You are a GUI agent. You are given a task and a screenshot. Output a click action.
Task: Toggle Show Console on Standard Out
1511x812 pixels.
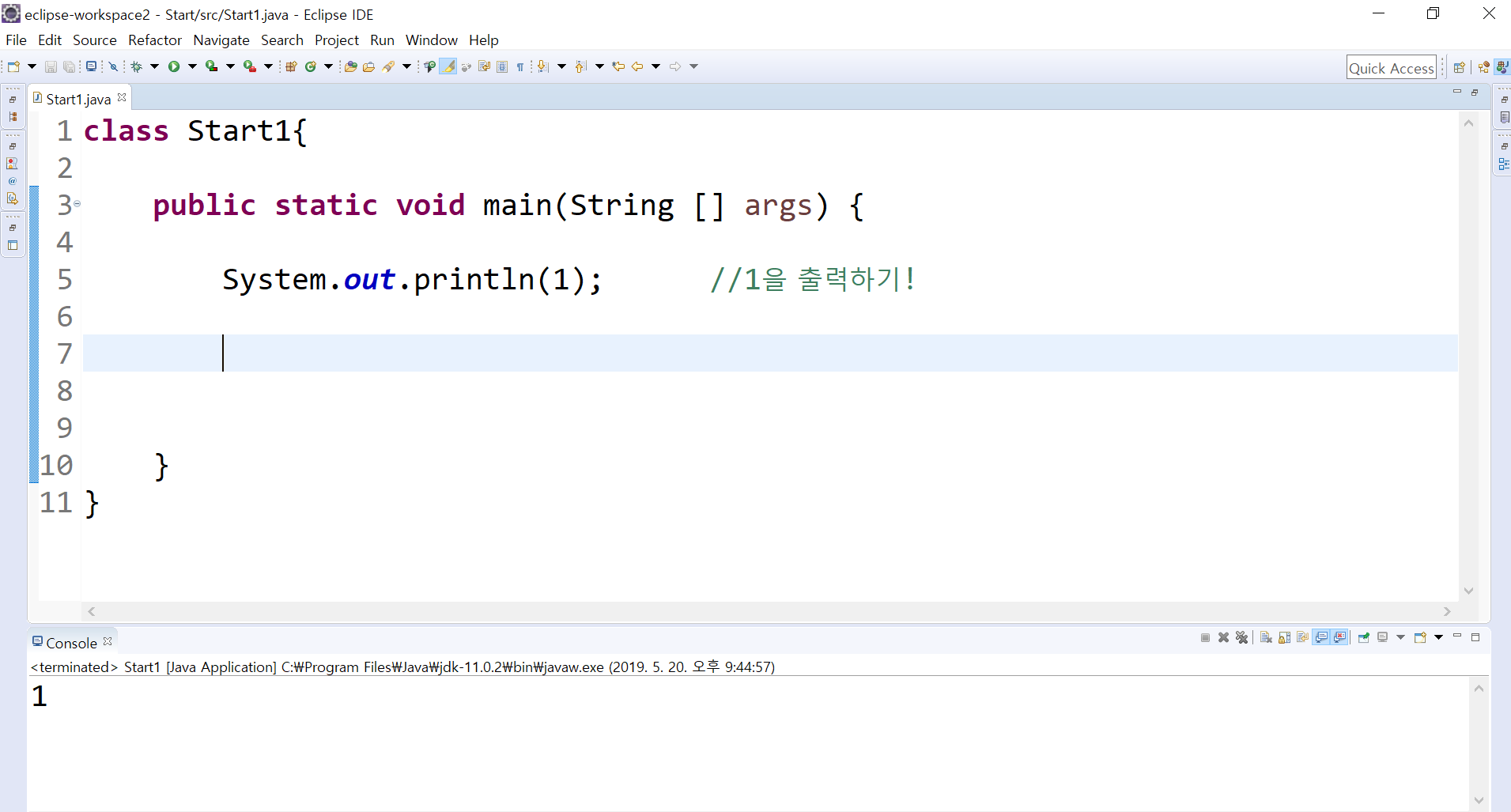(1321, 638)
